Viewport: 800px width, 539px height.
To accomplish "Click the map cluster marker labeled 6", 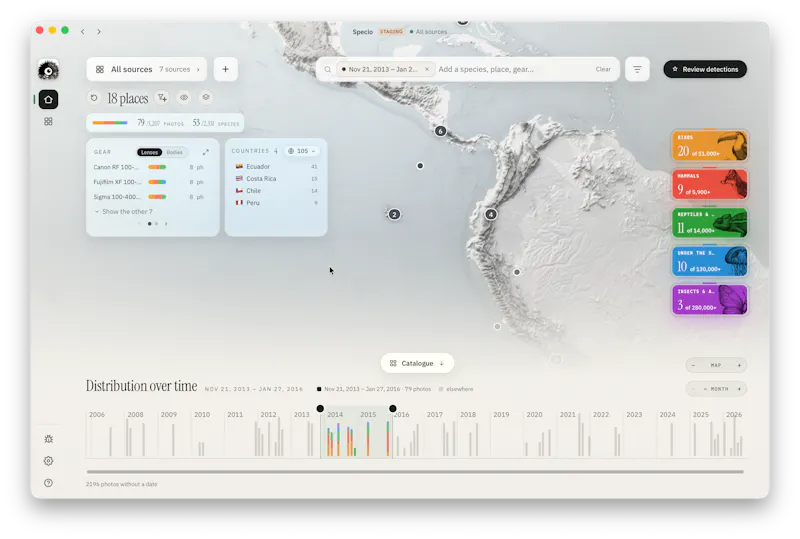I will point(440,131).
